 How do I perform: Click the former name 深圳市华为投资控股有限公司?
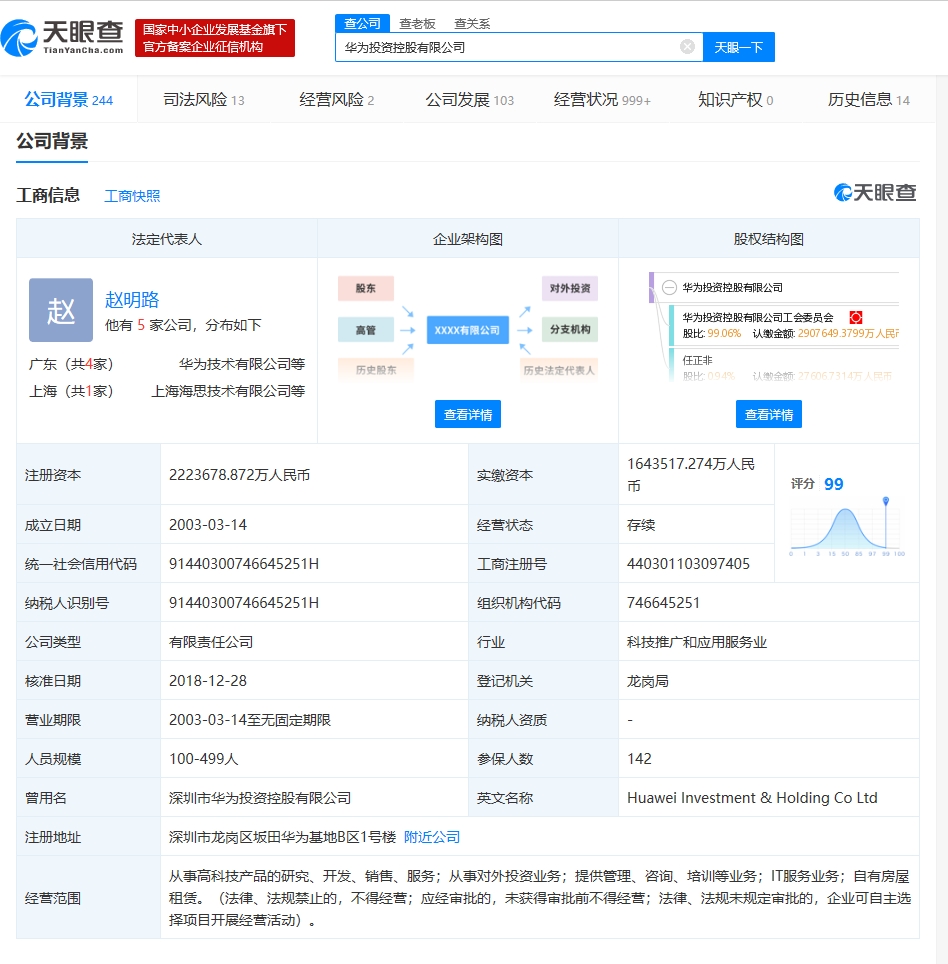[x=260, y=798]
